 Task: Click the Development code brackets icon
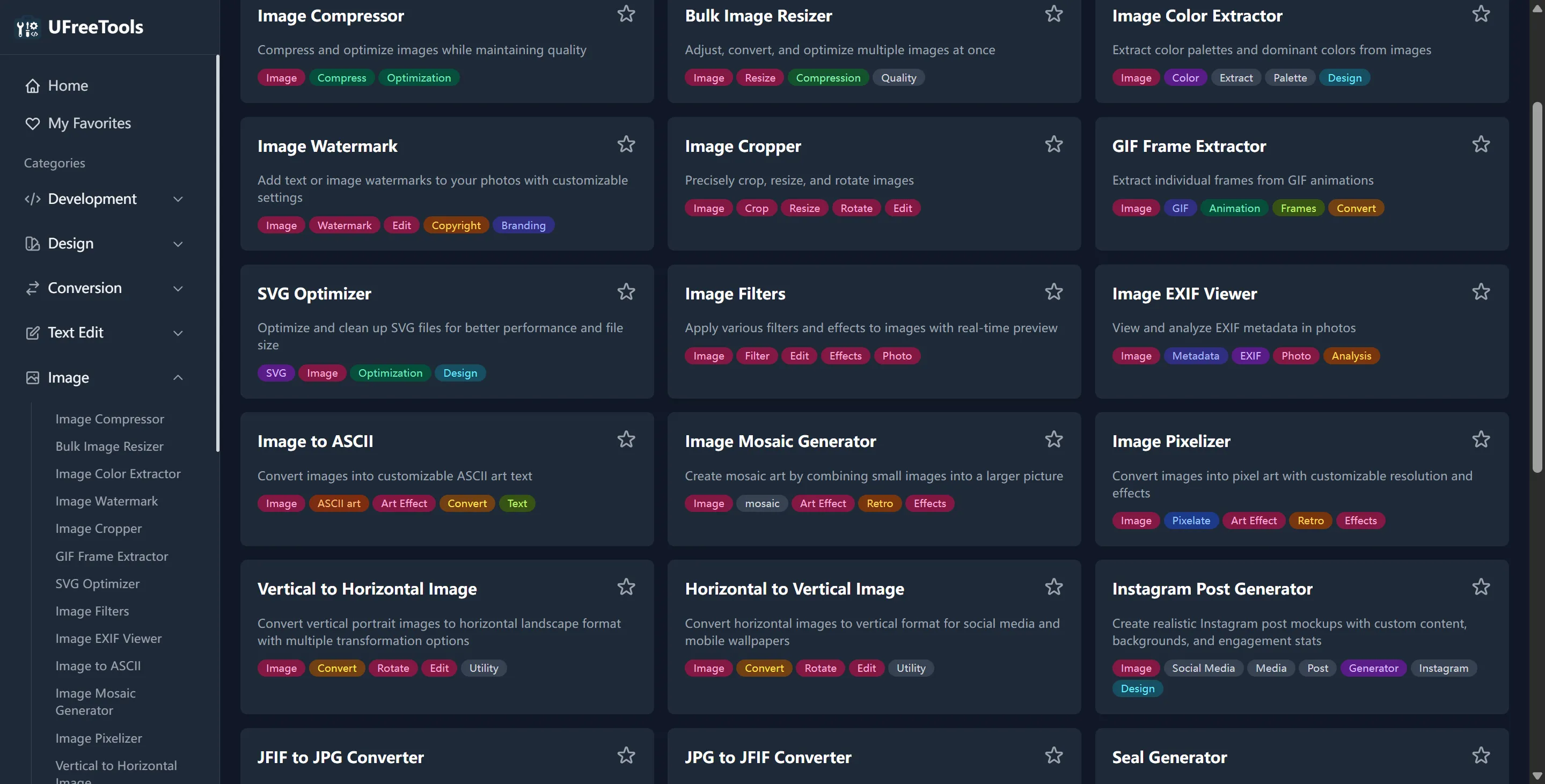[32, 199]
